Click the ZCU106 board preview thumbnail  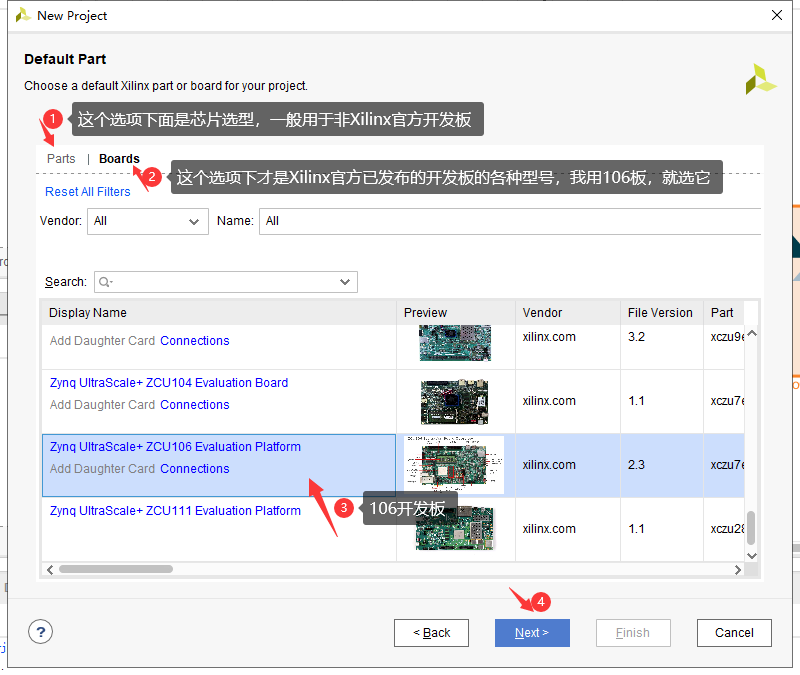(x=455, y=465)
